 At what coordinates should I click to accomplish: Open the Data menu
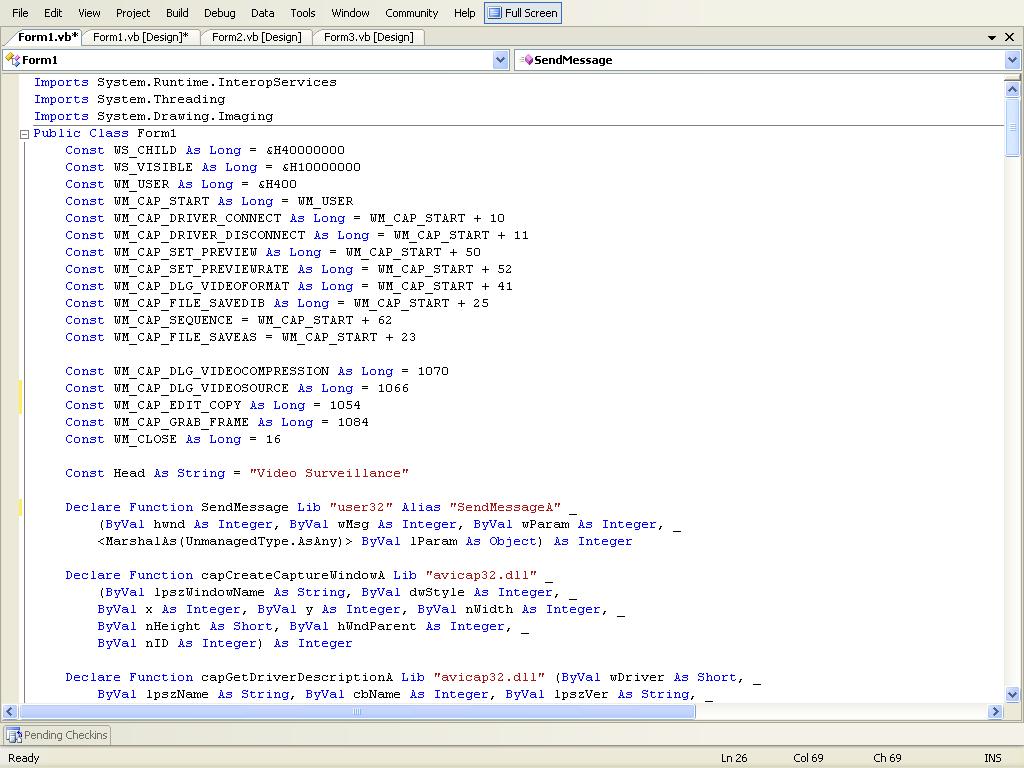(x=263, y=12)
